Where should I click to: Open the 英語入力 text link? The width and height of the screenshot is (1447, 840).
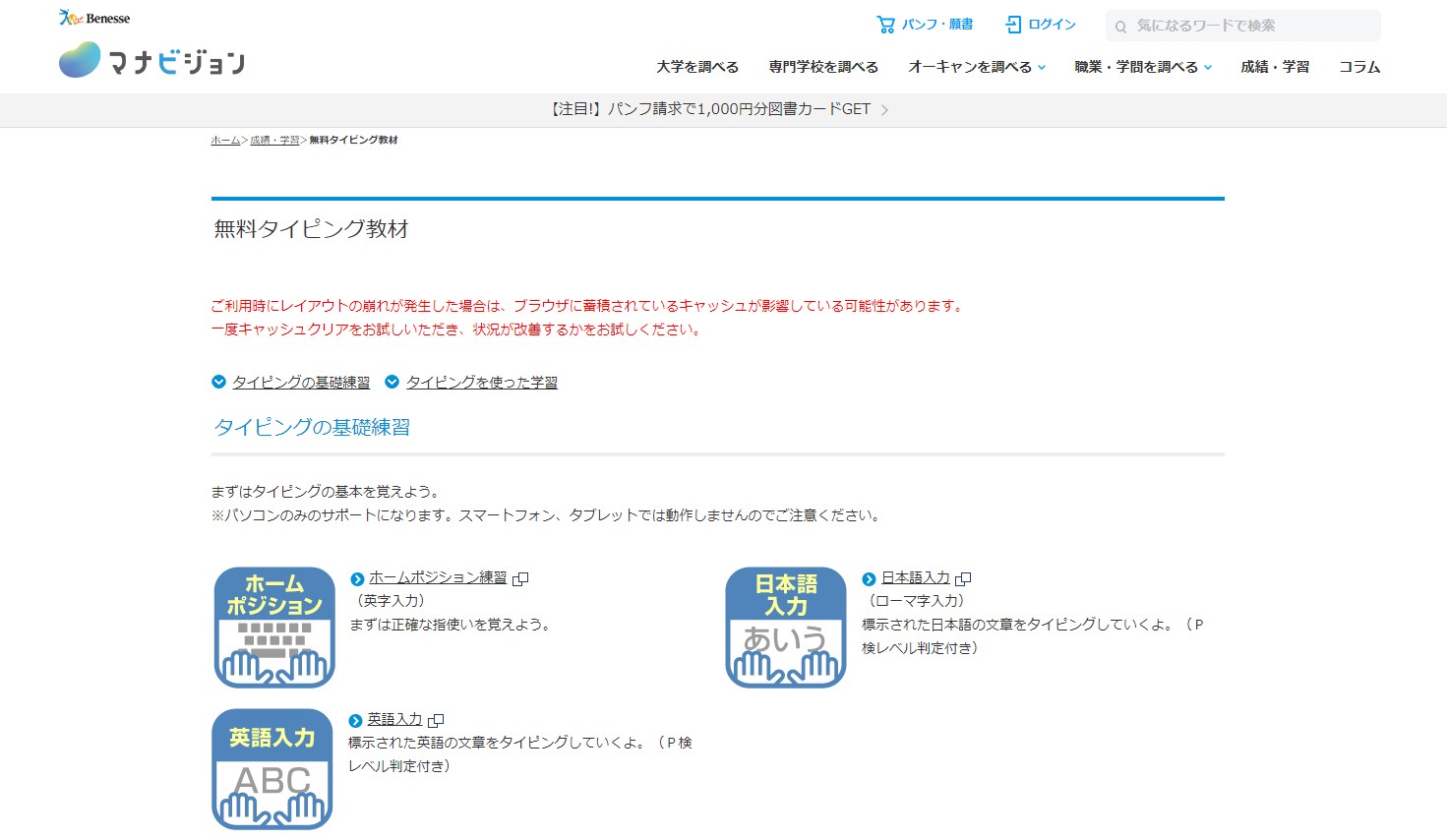394,719
